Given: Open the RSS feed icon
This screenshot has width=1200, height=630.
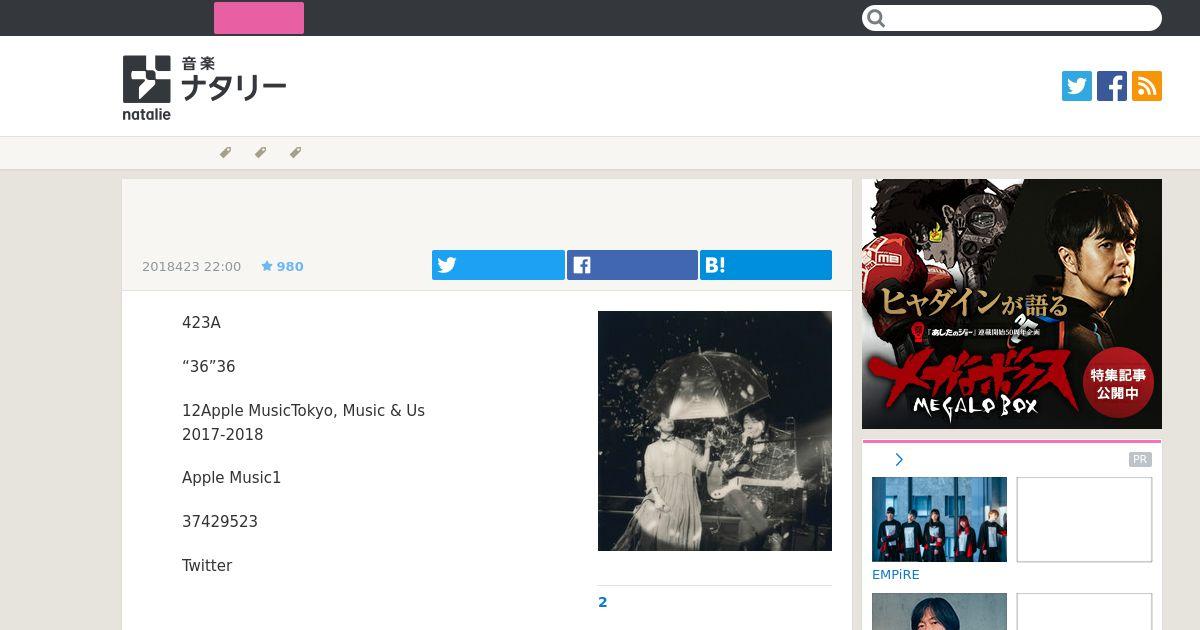Looking at the screenshot, I should pyautogui.click(x=1147, y=86).
